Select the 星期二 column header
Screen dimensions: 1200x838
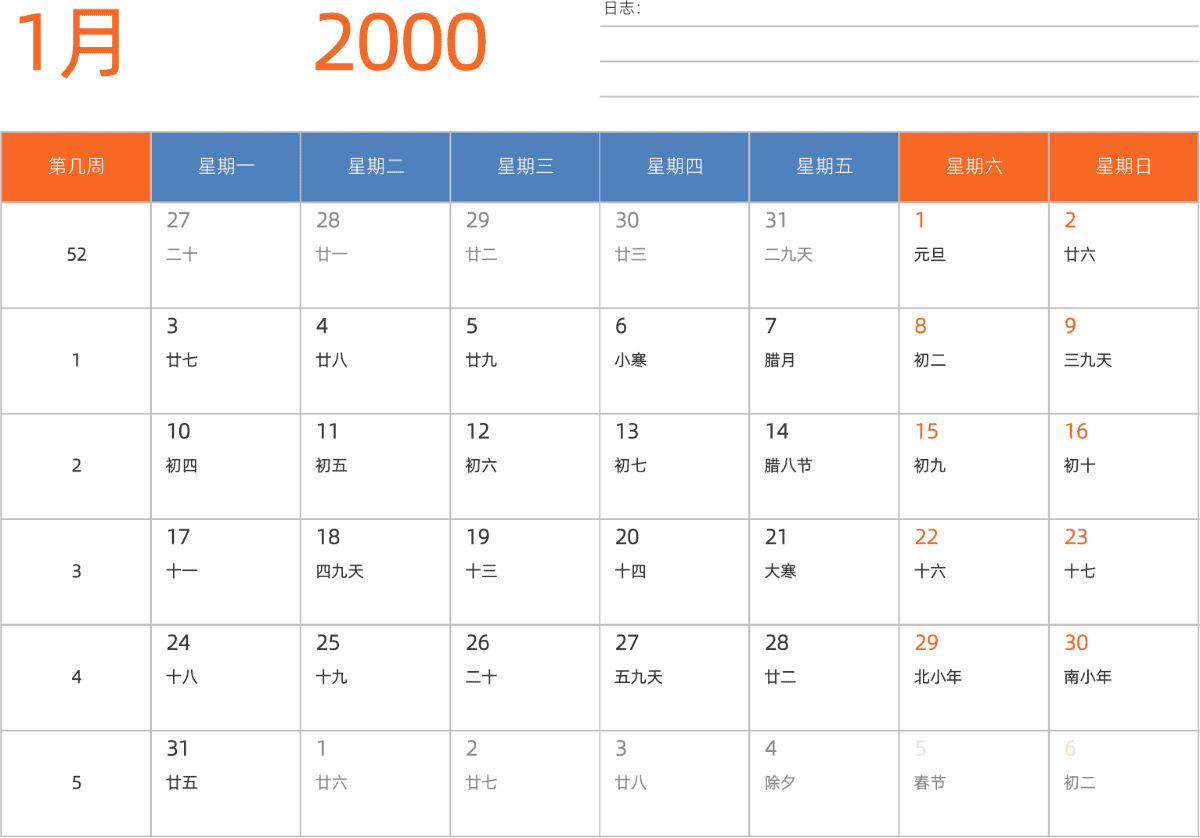[375, 167]
